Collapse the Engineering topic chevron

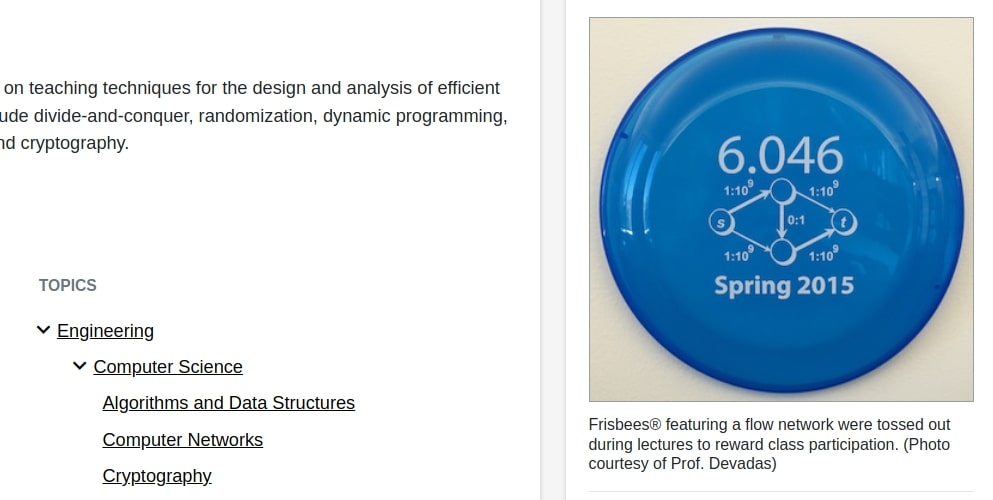point(43,330)
